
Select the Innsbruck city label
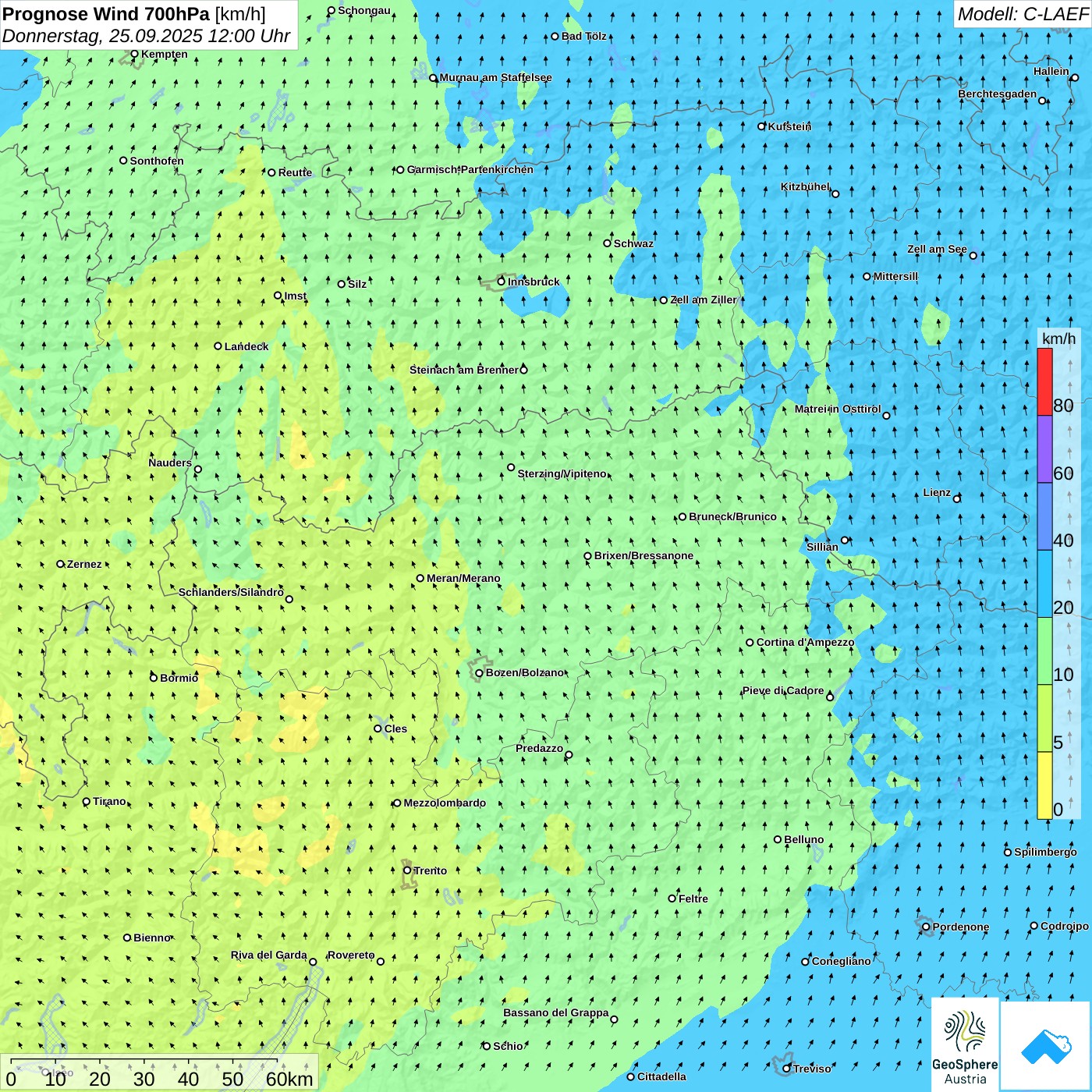click(534, 282)
